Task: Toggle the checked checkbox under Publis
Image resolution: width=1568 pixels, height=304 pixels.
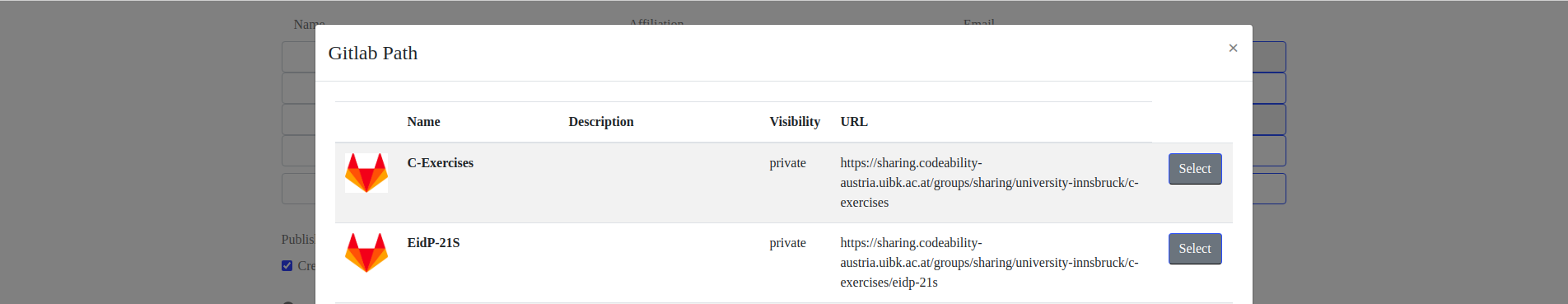Action: [x=287, y=265]
